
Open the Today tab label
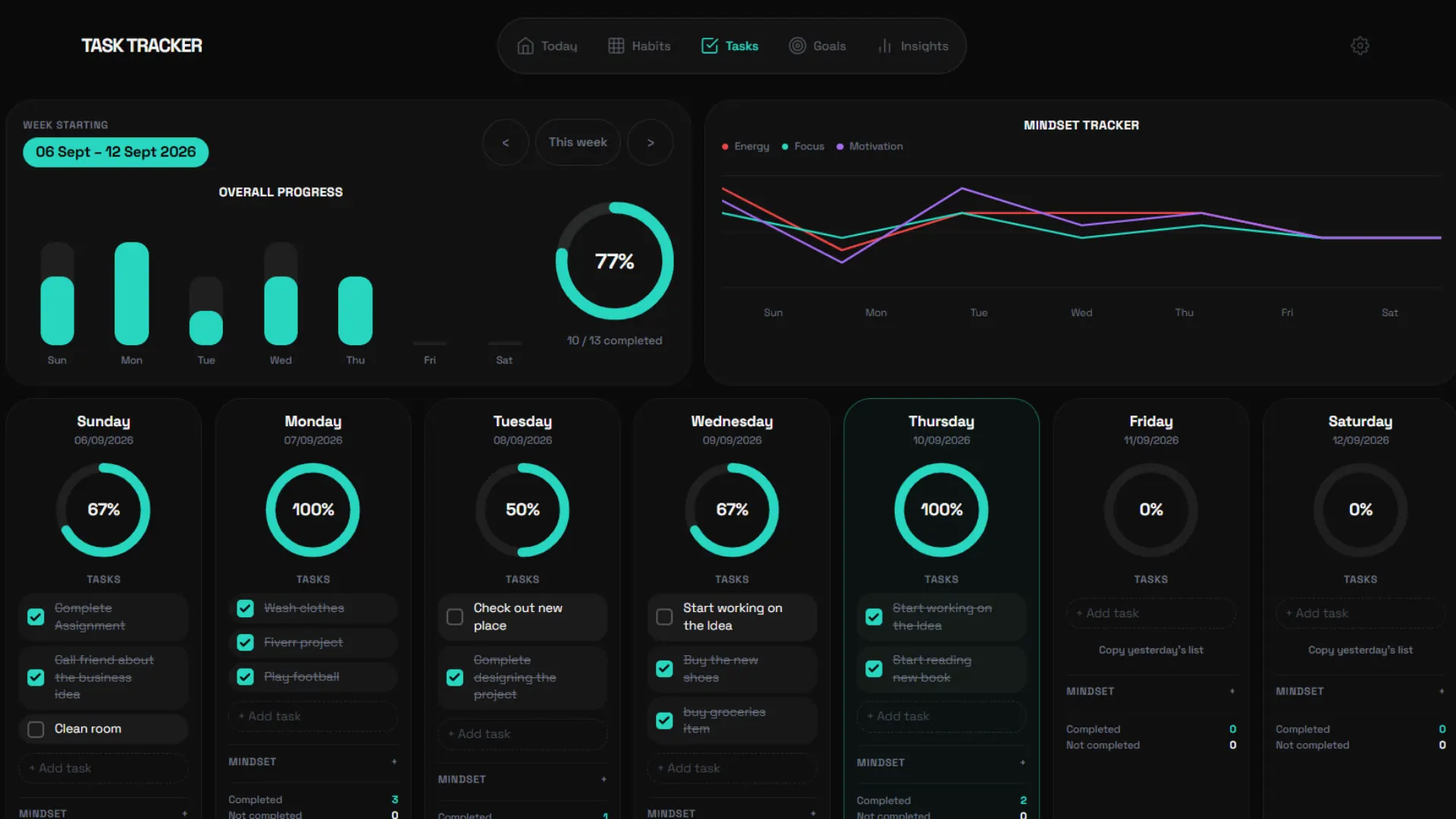click(559, 46)
